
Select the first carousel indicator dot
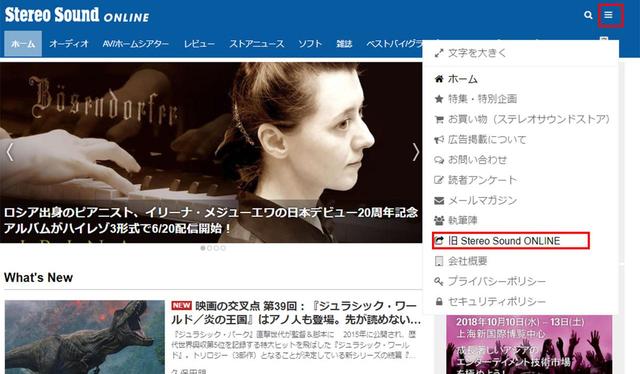[x=203, y=248]
